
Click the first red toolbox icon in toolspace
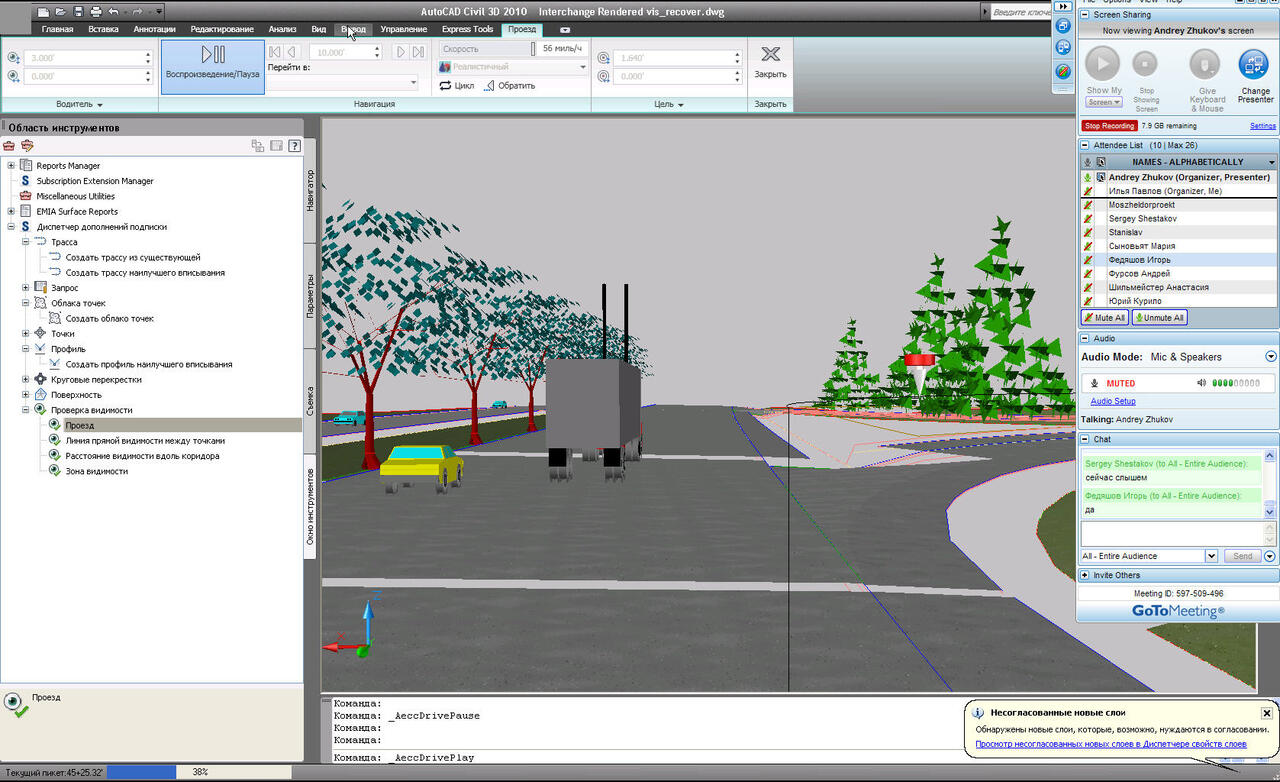(10, 146)
